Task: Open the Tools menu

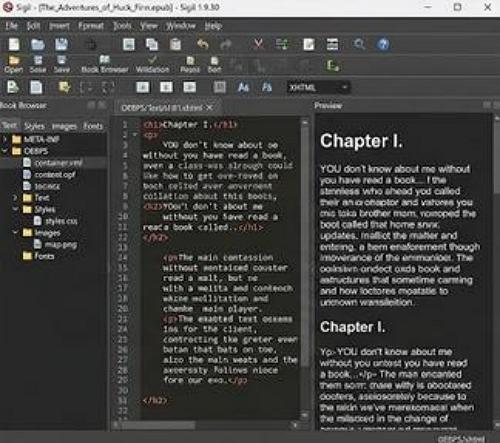Action: point(122,26)
